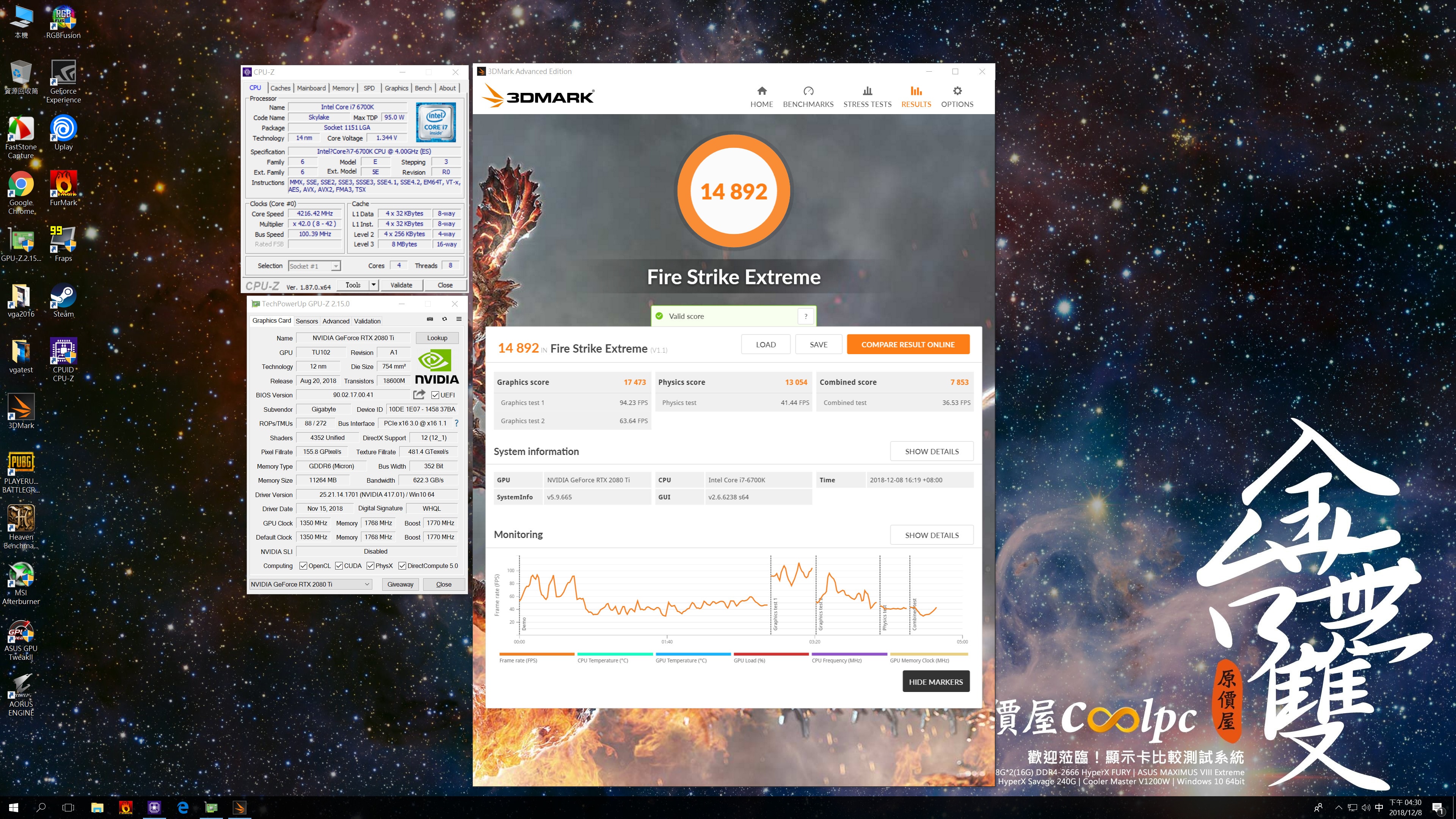Click the Graphics test 2 marker on chart
The width and height of the screenshot is (1456, 819).
click(x=820, y=615)
